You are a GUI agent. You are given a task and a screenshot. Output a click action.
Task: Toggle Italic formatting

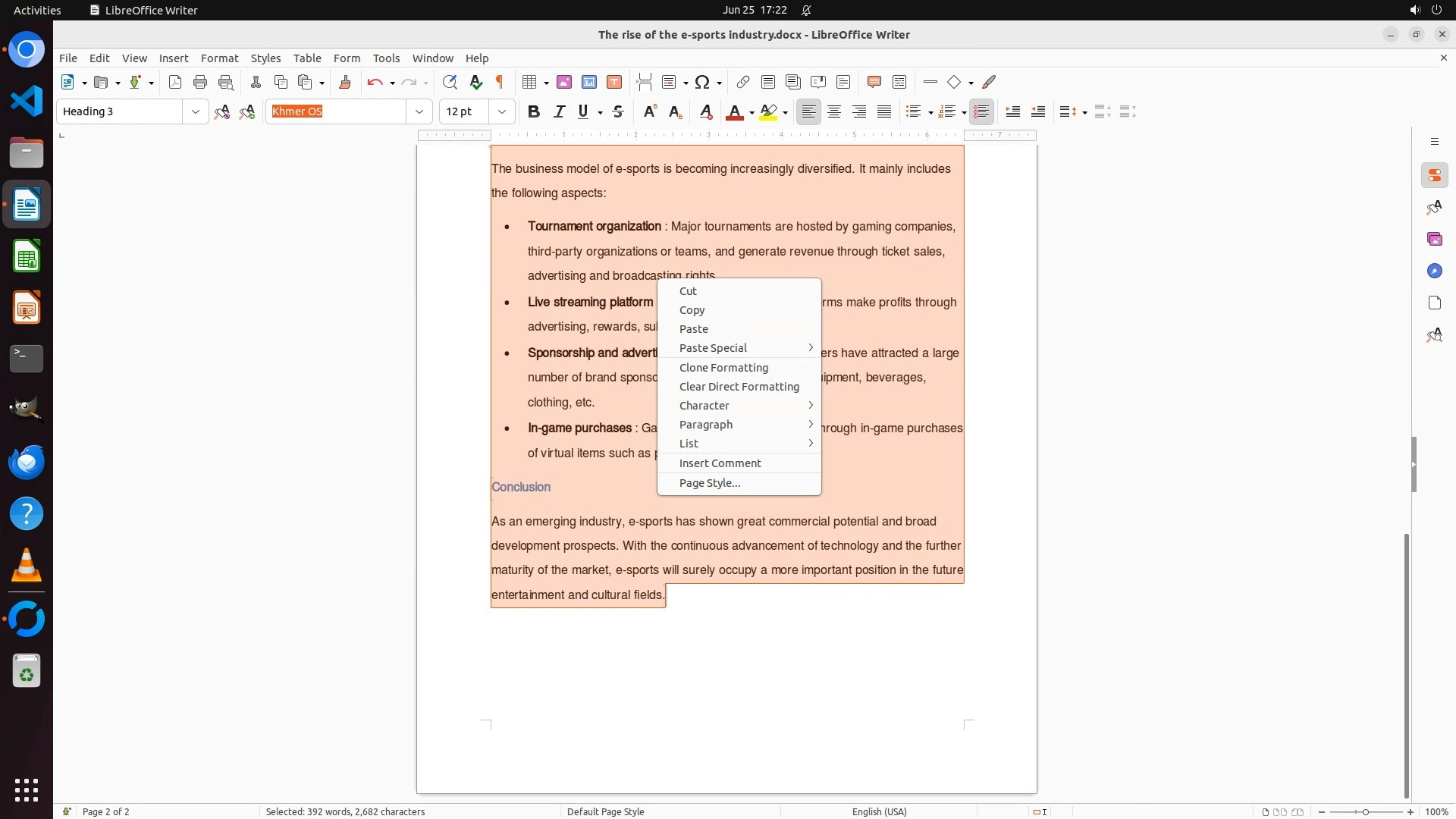pyautogui.click(x=559, y=112)
